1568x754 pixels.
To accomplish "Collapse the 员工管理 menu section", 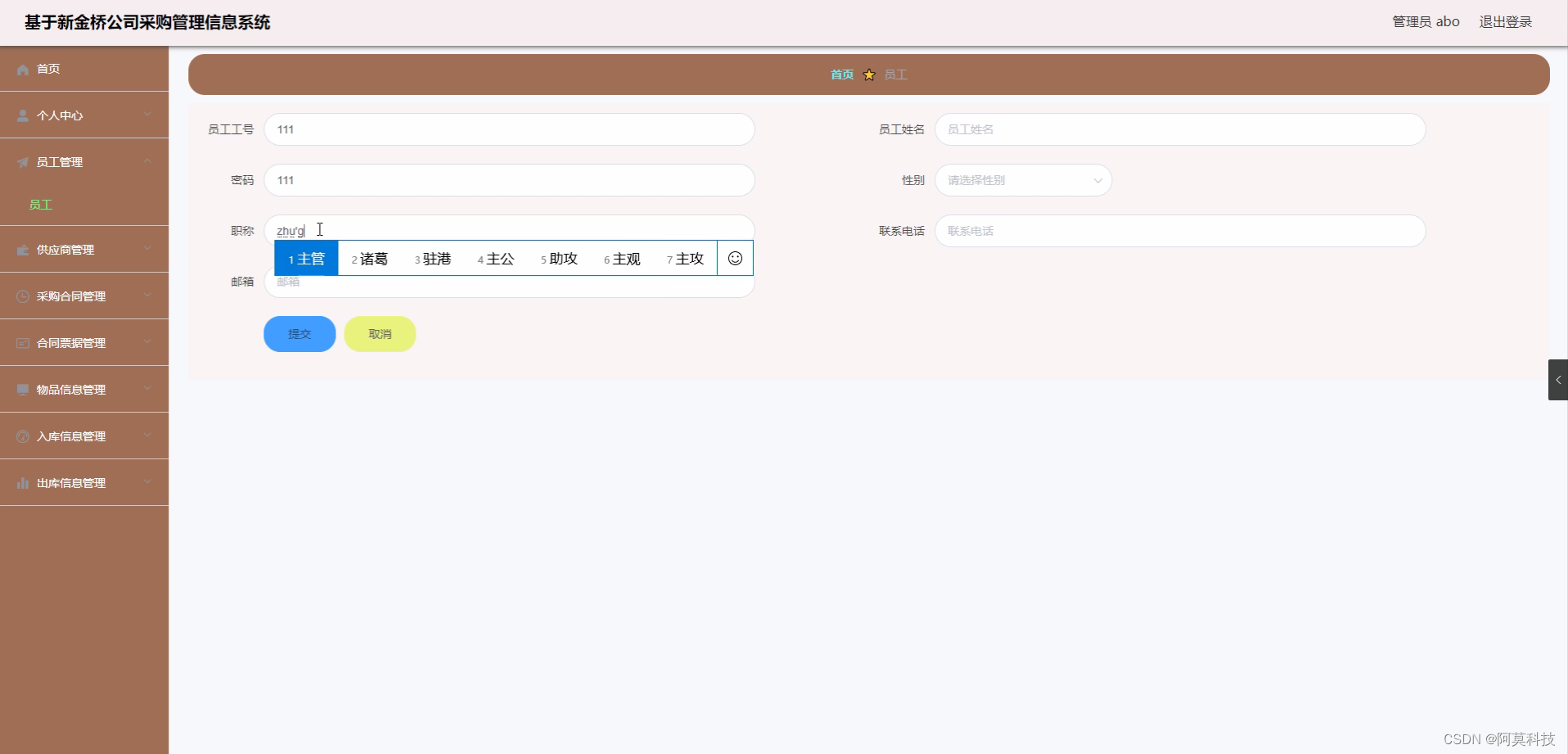I will [x=84, y=161].
